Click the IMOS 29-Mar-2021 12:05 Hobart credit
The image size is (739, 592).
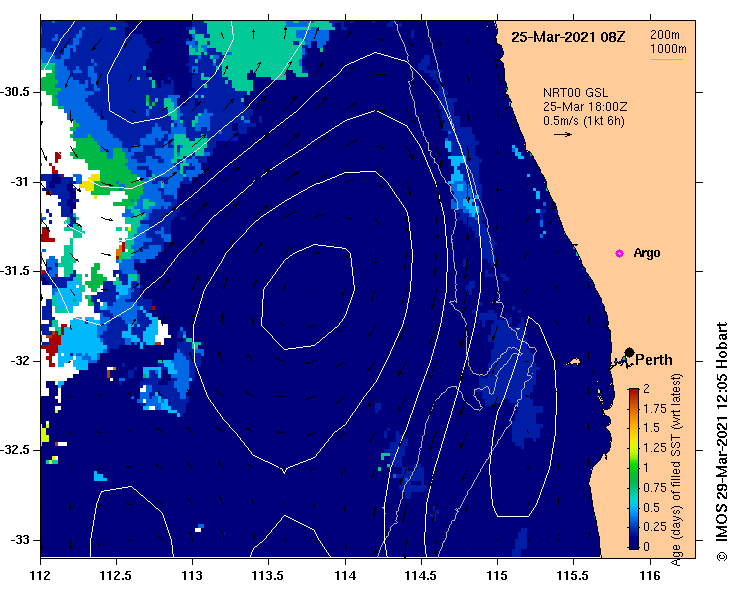722,442
